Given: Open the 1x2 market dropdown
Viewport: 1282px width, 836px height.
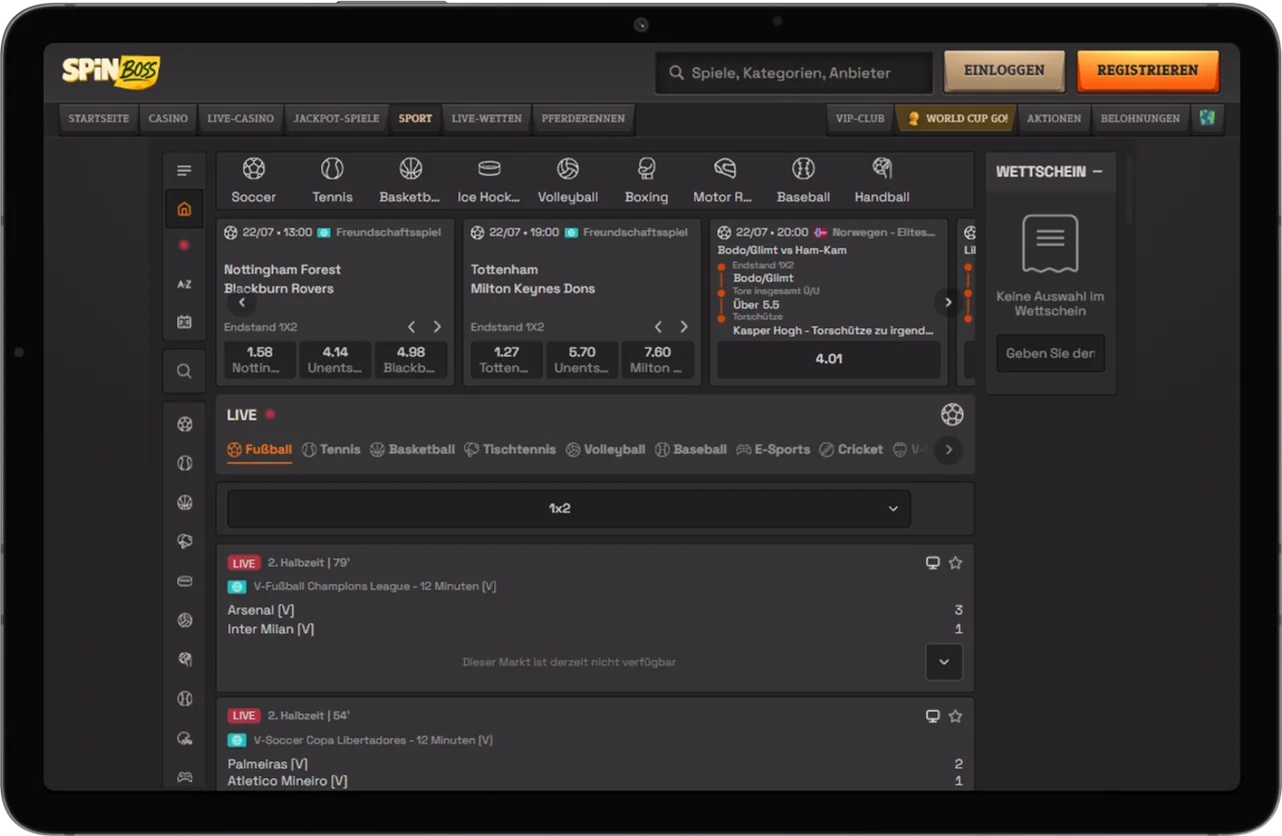Looking at the screenshot, I should [569, 508].
